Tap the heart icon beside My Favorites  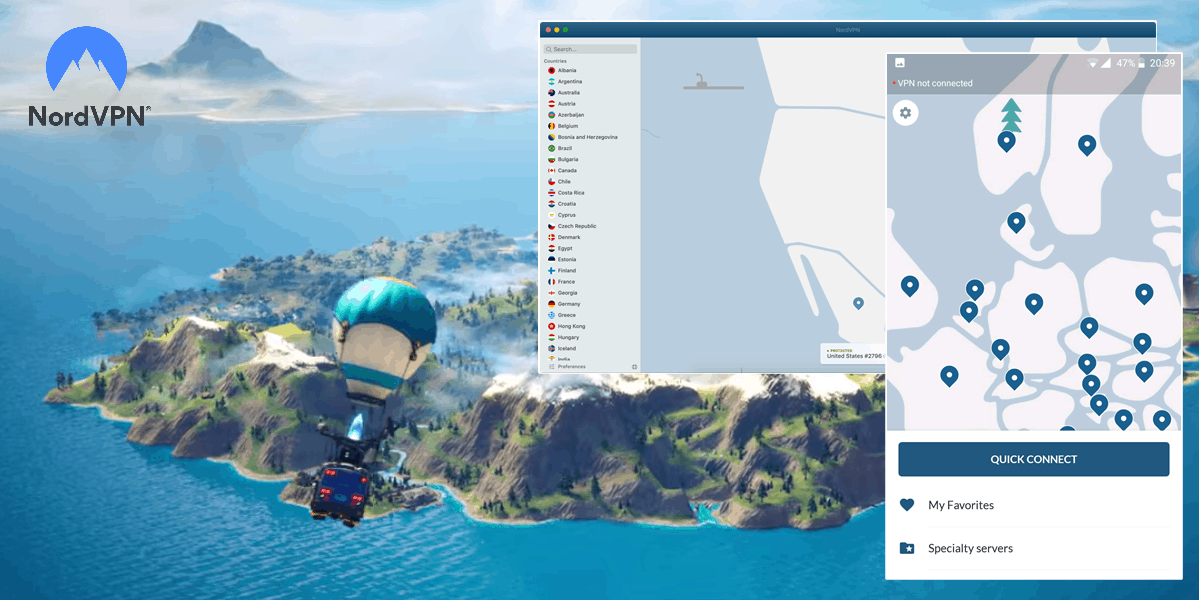[x=907, y=505]
